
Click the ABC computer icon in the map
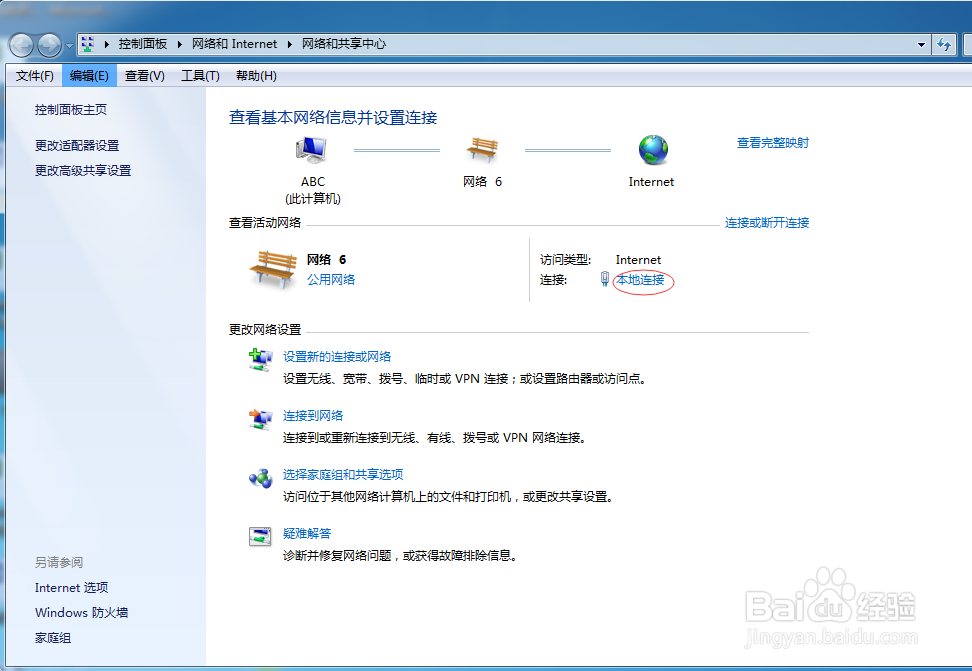[x=313, y=148]
